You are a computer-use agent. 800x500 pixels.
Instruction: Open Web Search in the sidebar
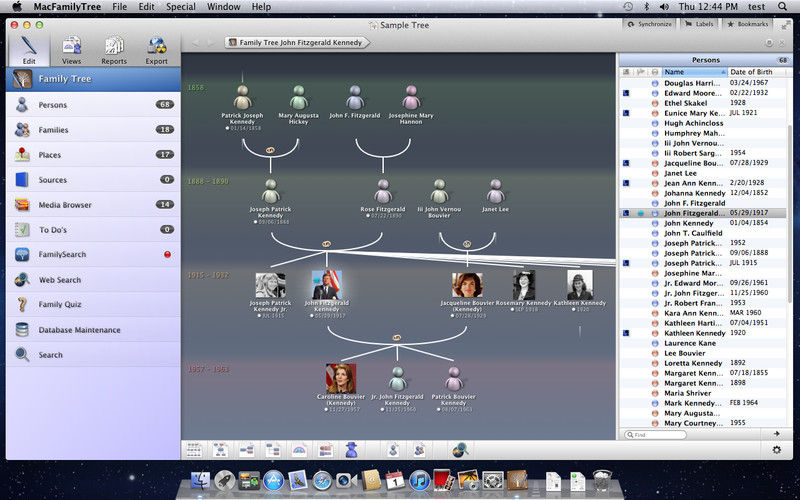(x=93, y=280)
